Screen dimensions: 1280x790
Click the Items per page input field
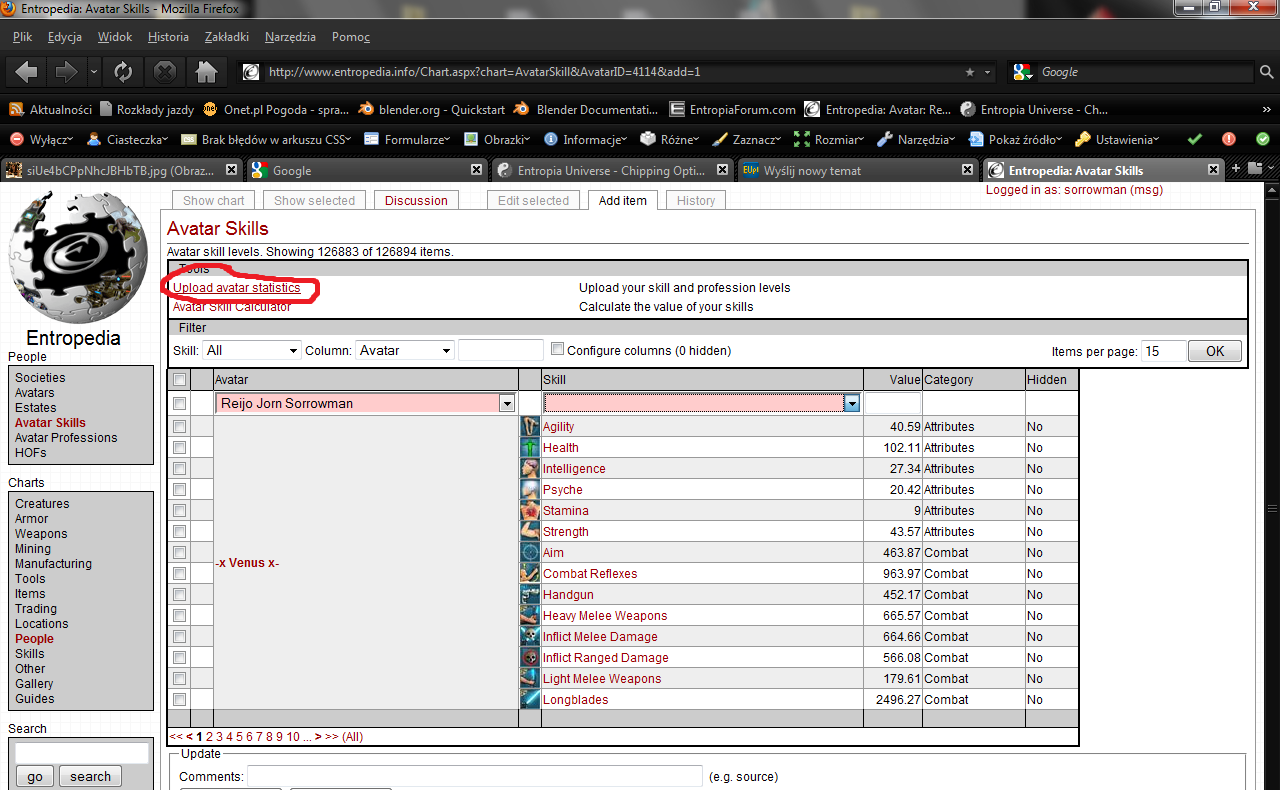coord(1164,351)
